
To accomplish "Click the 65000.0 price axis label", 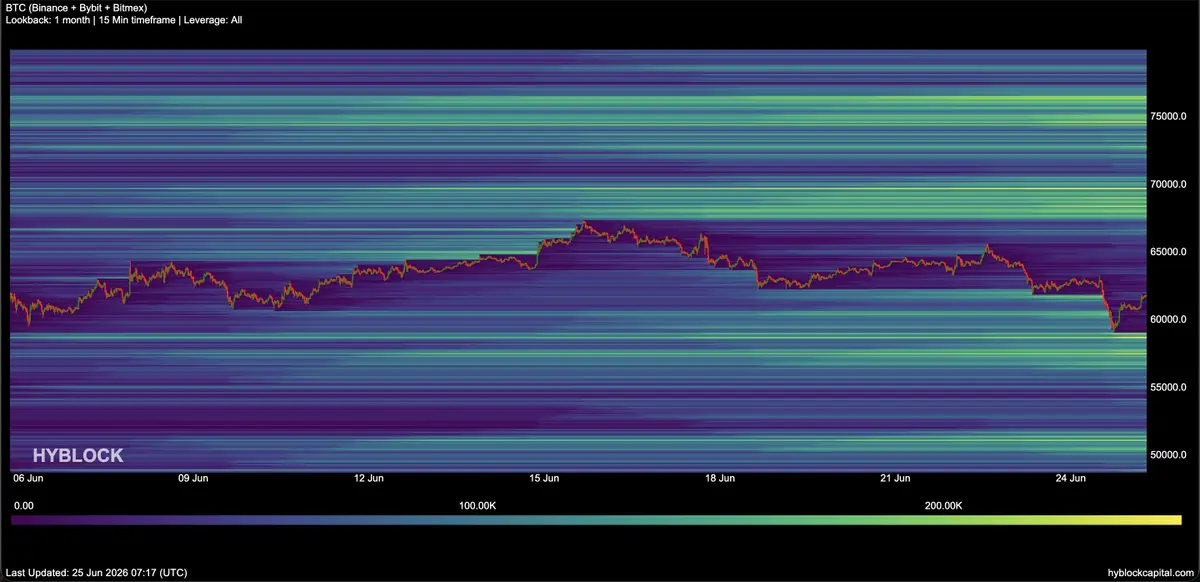I will click(1168, 252).
